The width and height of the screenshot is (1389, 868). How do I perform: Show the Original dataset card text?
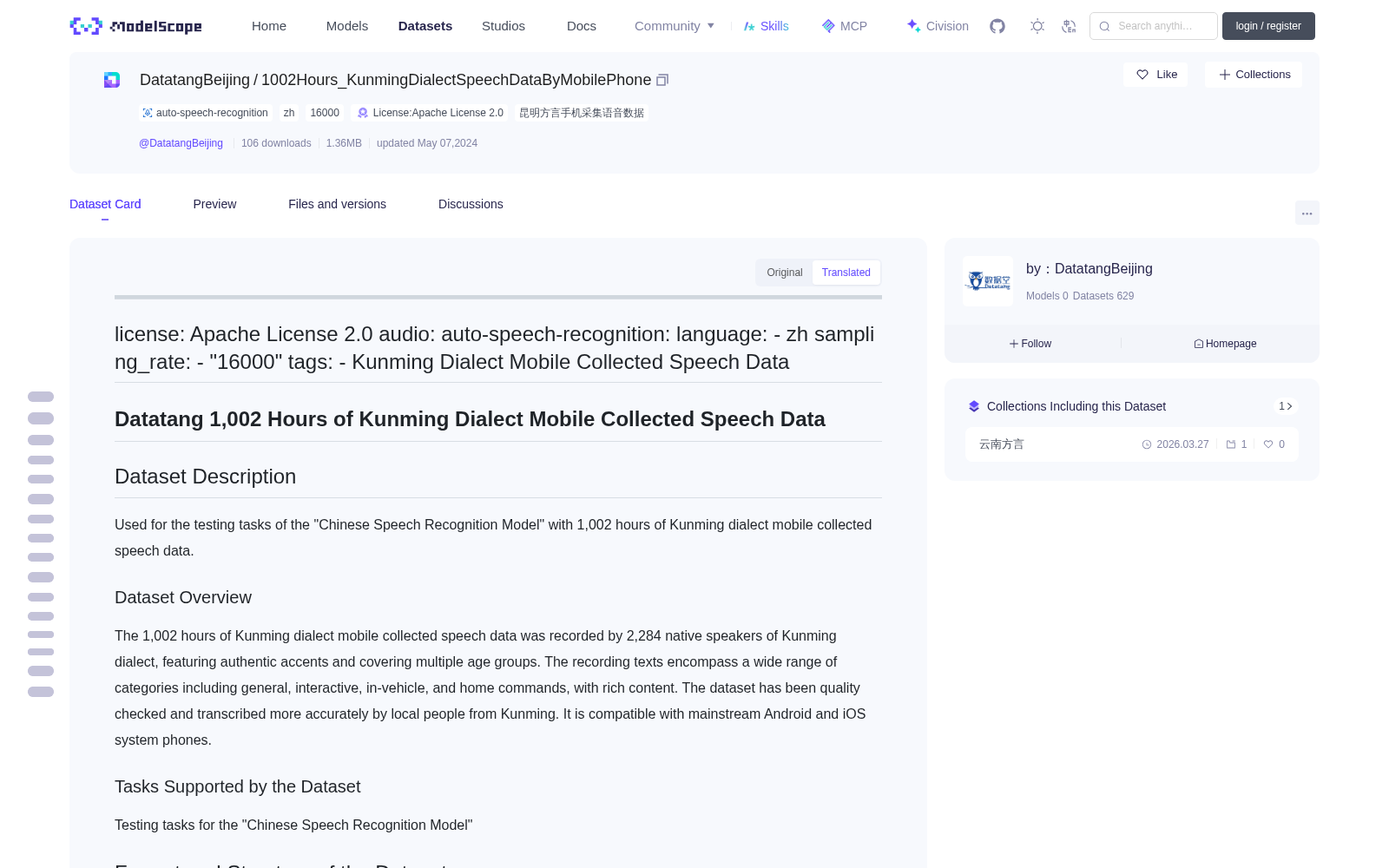coord(785,273)
